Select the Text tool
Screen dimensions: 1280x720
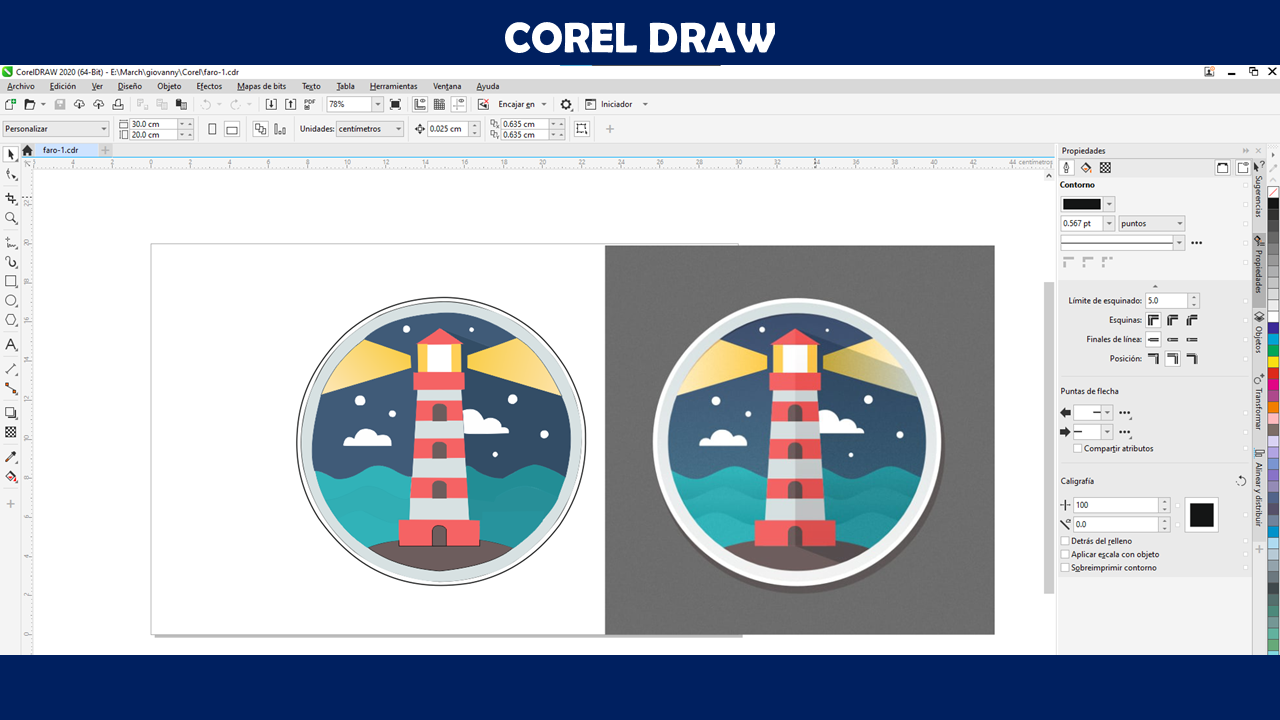(11, 345)
